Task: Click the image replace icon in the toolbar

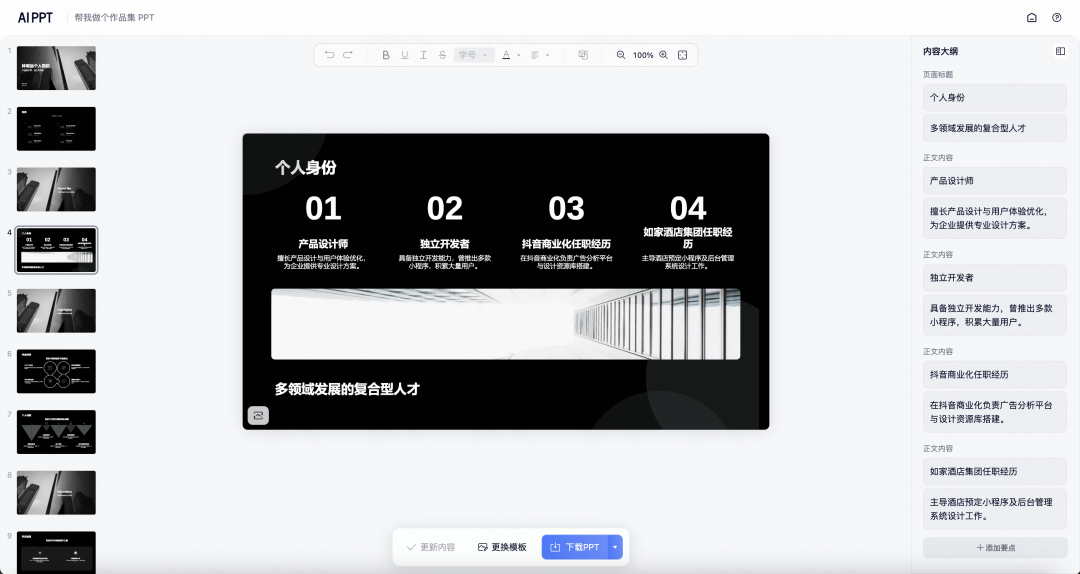Action: click(583, 55)
